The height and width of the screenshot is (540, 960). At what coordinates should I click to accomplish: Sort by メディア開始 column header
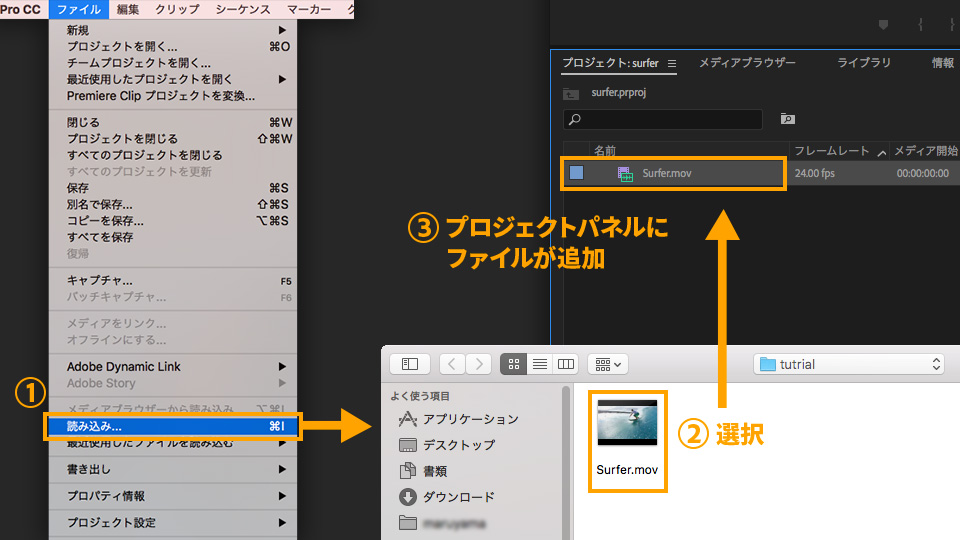pos(926,151)
